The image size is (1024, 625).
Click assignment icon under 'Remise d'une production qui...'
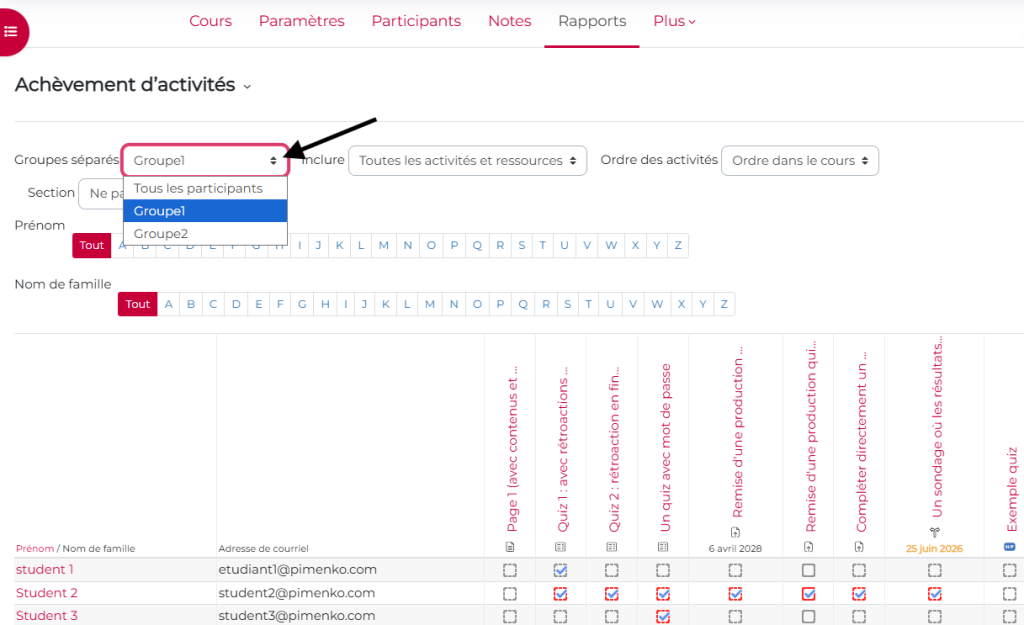click(808, 547)
